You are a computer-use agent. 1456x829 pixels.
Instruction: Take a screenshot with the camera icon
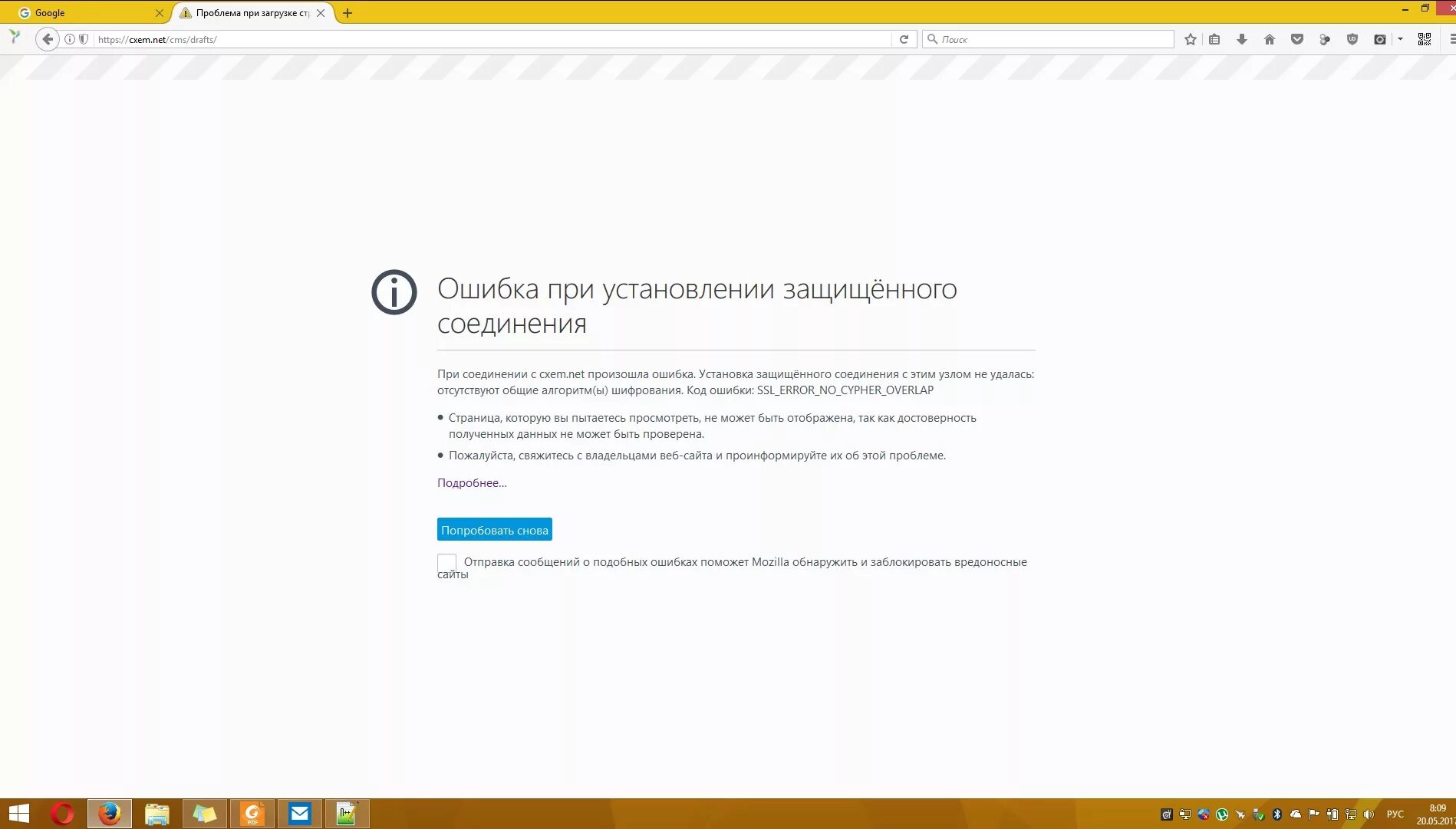1380,39
